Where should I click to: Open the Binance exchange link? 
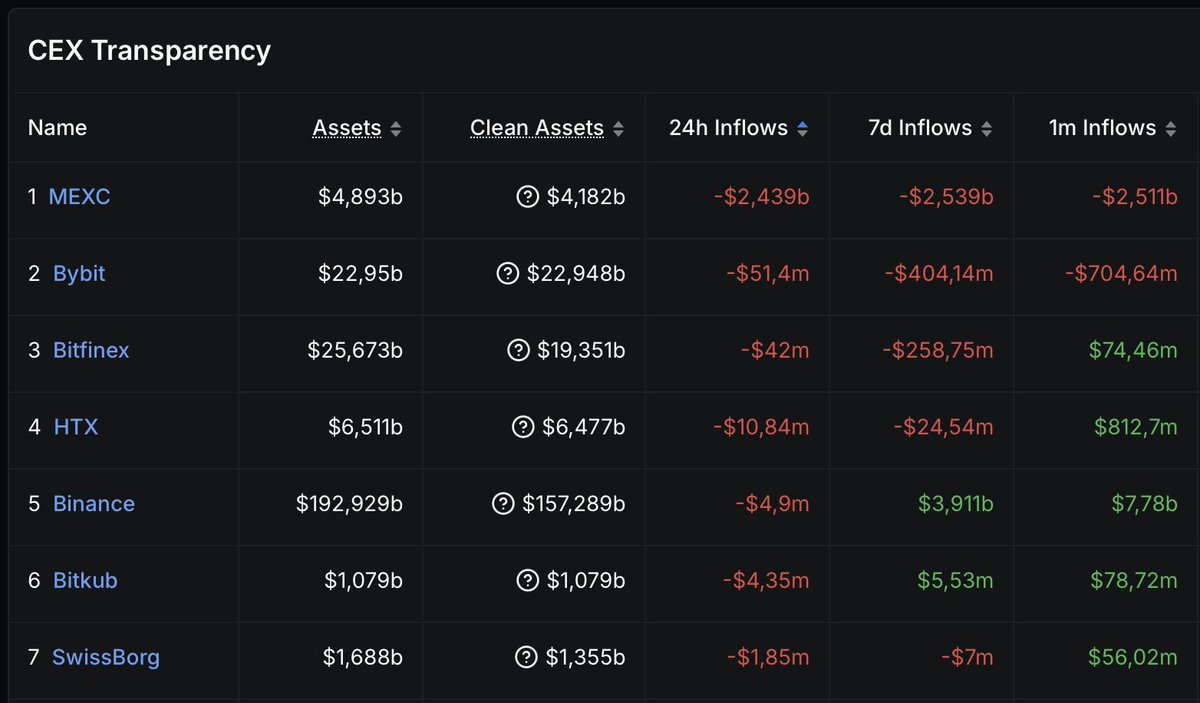[93, 504]
